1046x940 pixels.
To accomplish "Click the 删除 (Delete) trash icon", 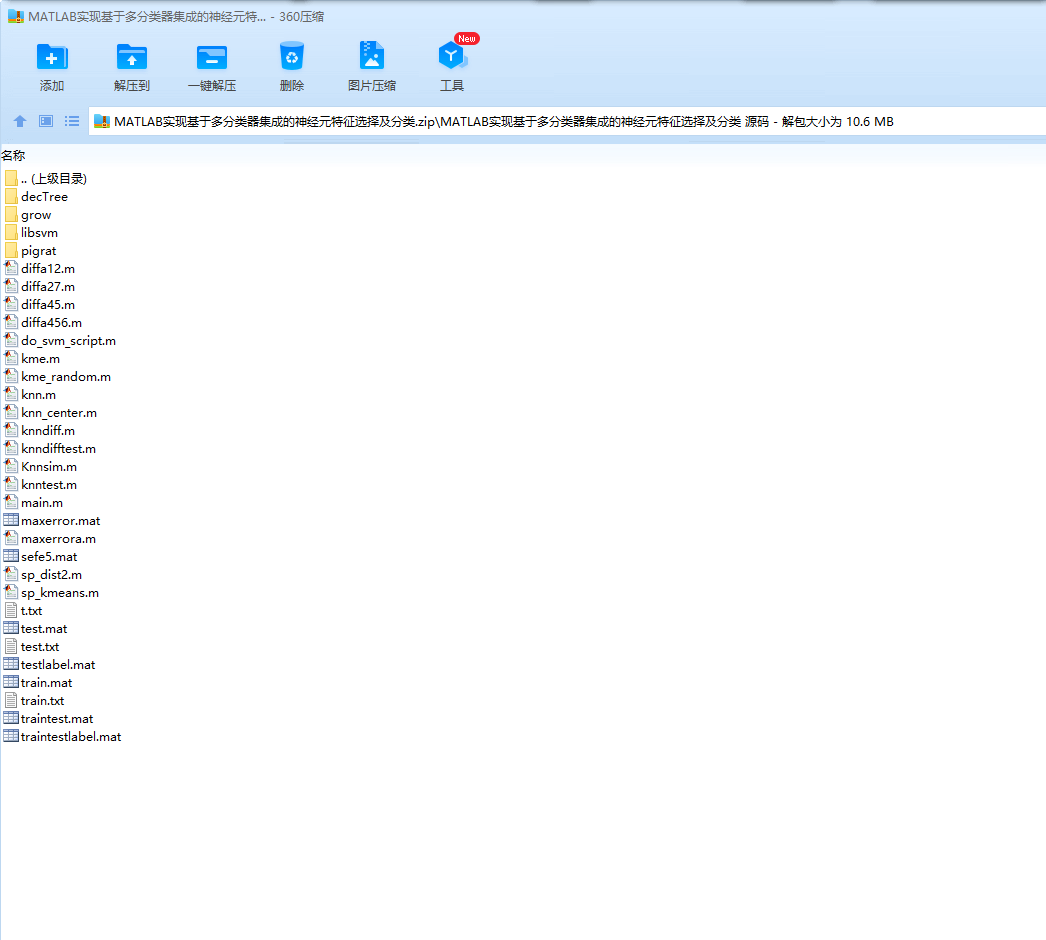I will (x=292, y=57).
